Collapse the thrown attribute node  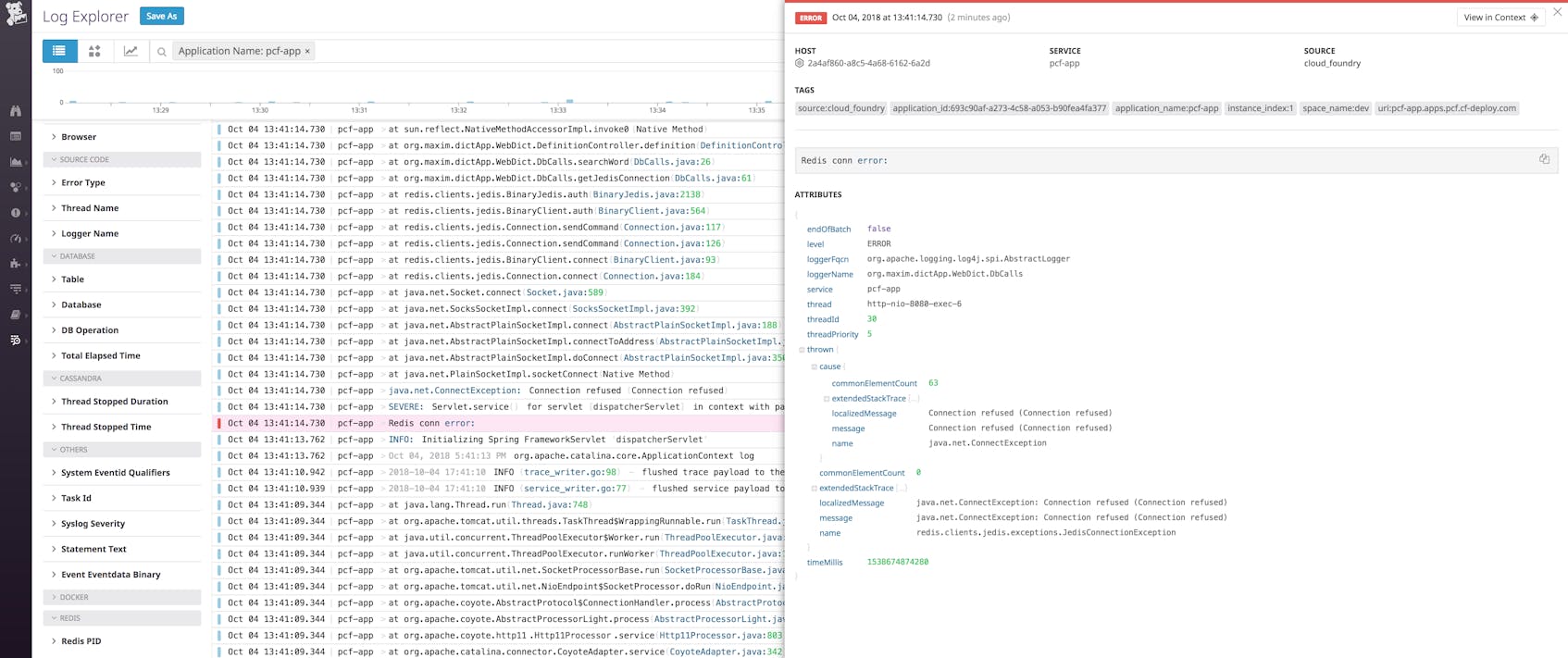[x=802, y=350]
